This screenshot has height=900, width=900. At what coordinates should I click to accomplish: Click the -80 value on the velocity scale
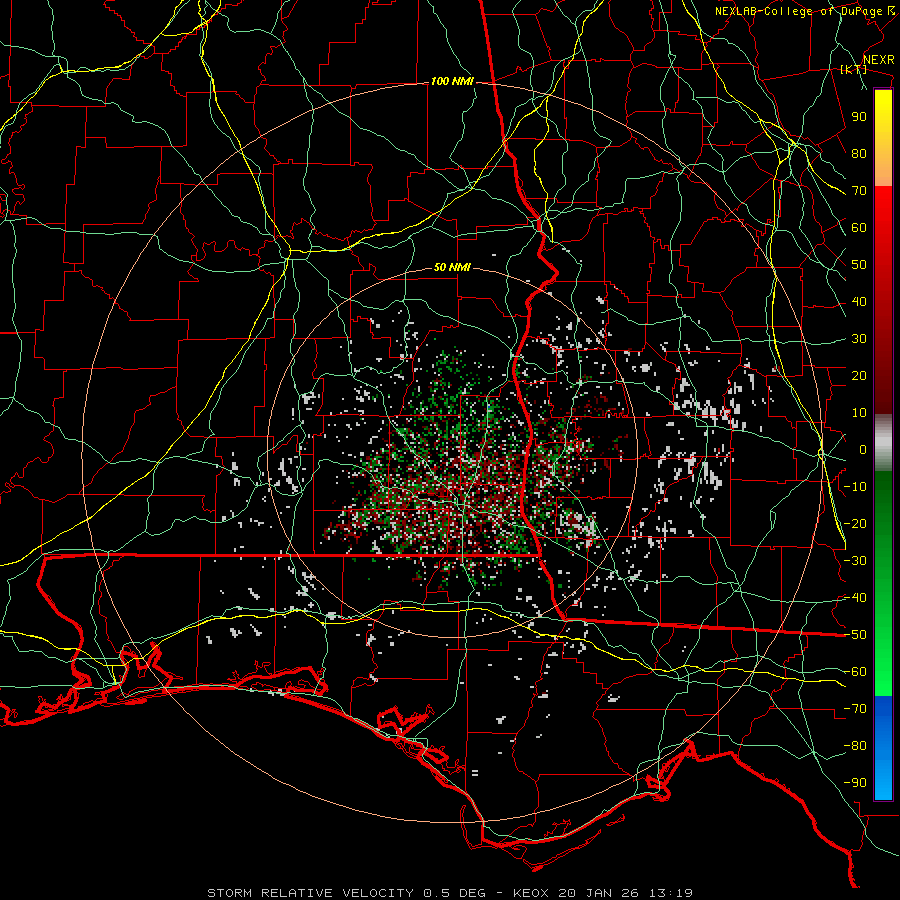tap(855, 746)
